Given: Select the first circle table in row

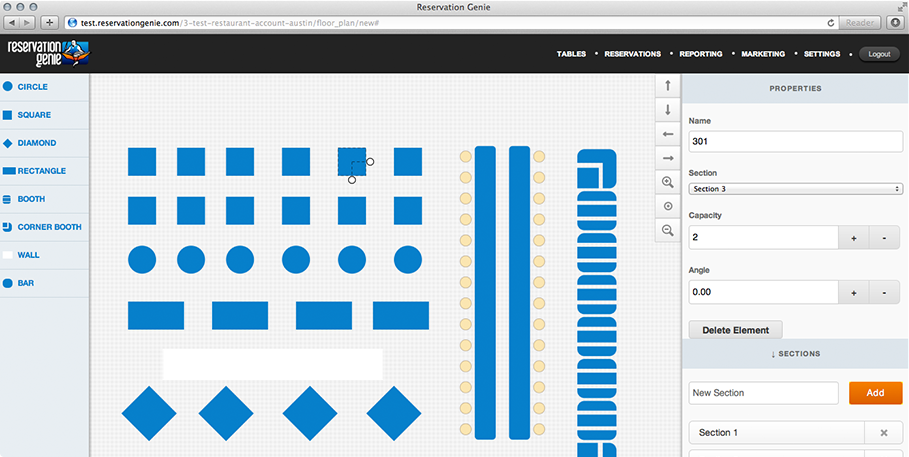Looking at the screenshot, I should 142,260.
